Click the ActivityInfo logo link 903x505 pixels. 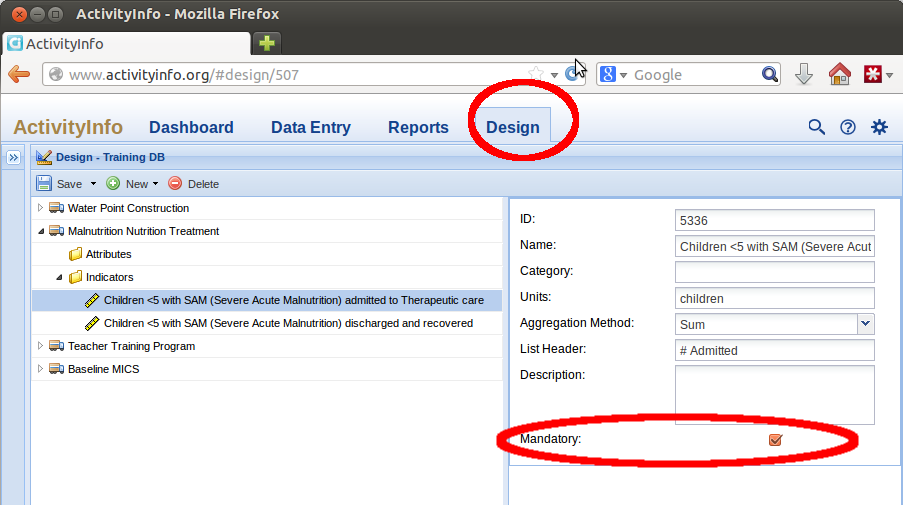[x=68, y=127]
